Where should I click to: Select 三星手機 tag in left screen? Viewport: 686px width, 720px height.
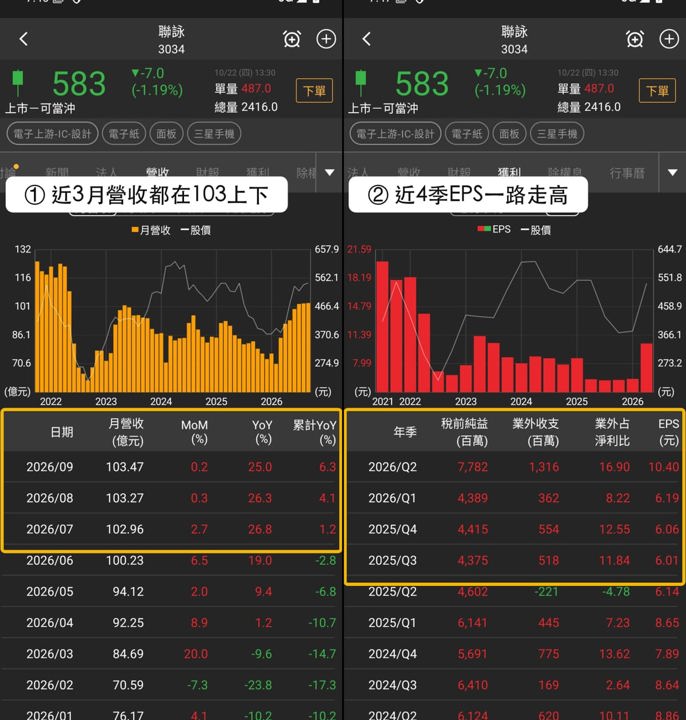214,134
